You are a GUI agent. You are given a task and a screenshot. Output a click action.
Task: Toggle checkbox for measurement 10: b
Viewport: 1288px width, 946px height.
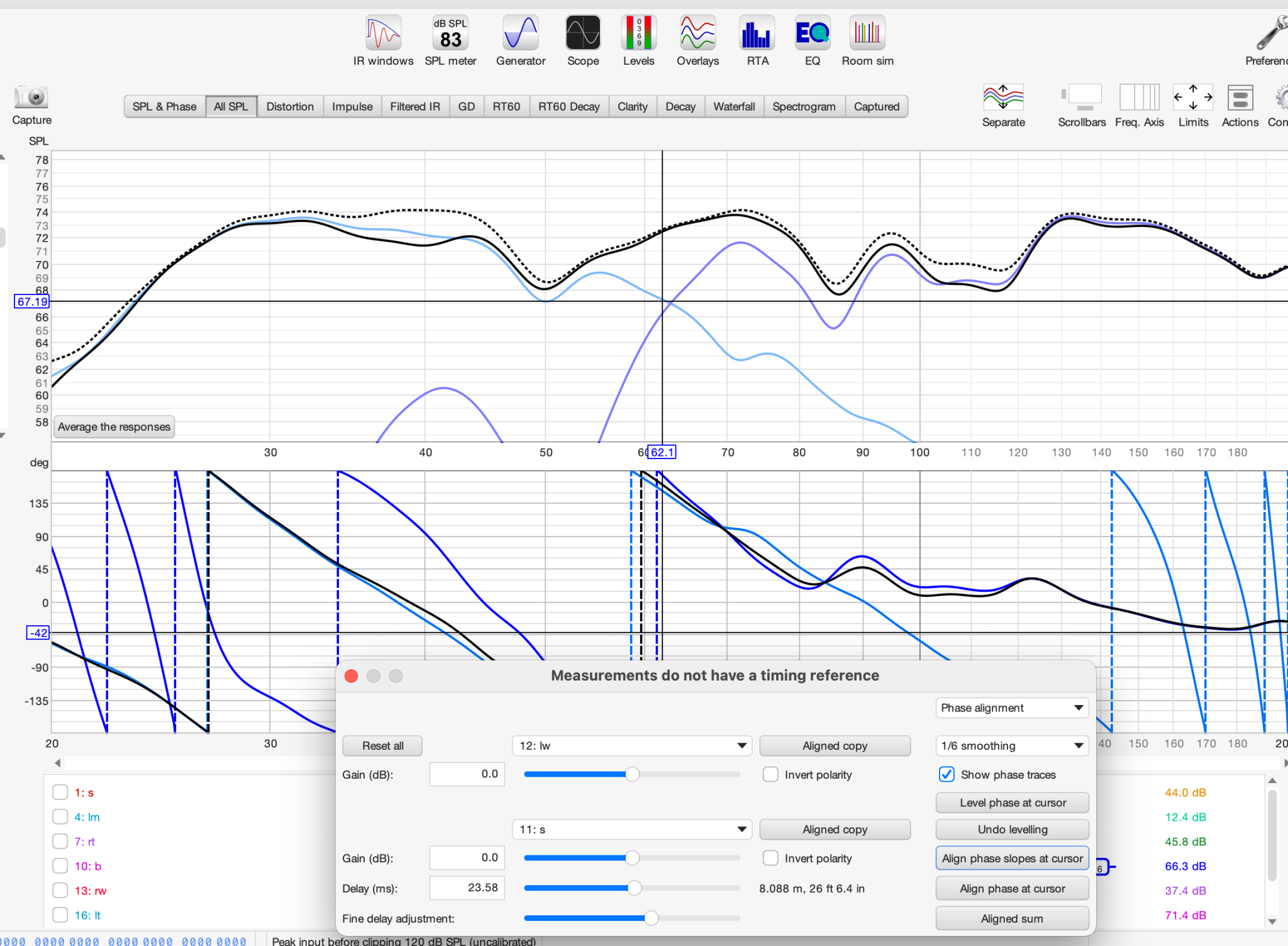coord(60,866)
